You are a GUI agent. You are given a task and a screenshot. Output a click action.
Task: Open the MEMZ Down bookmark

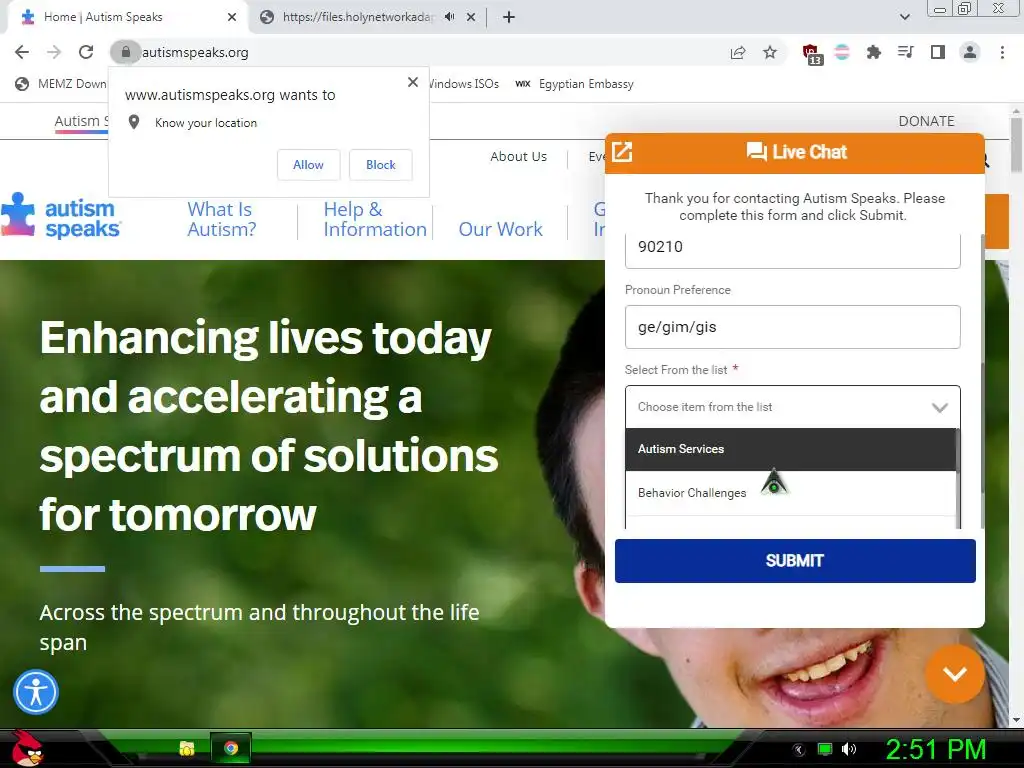pos(60,84)
